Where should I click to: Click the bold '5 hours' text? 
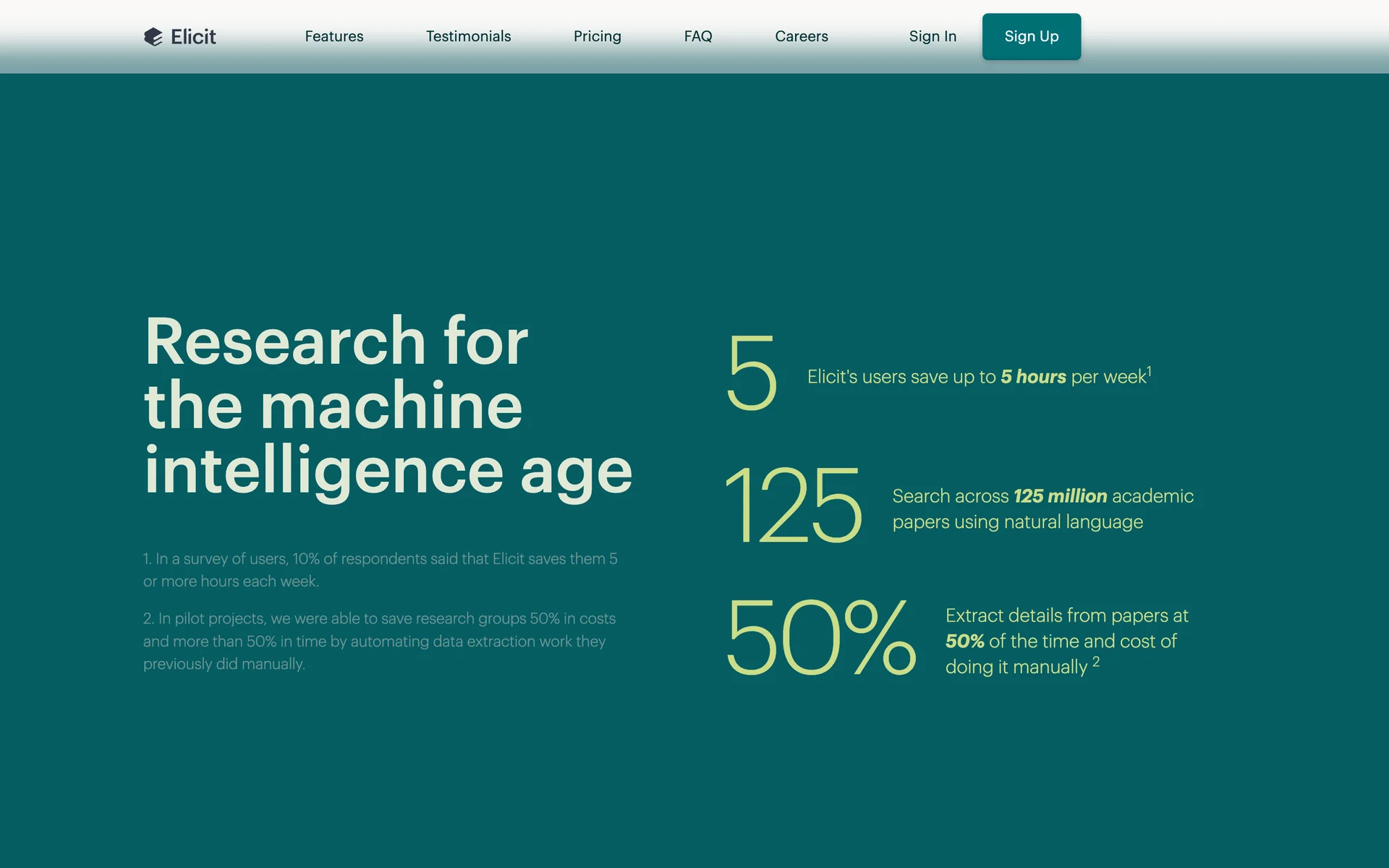1032,377
